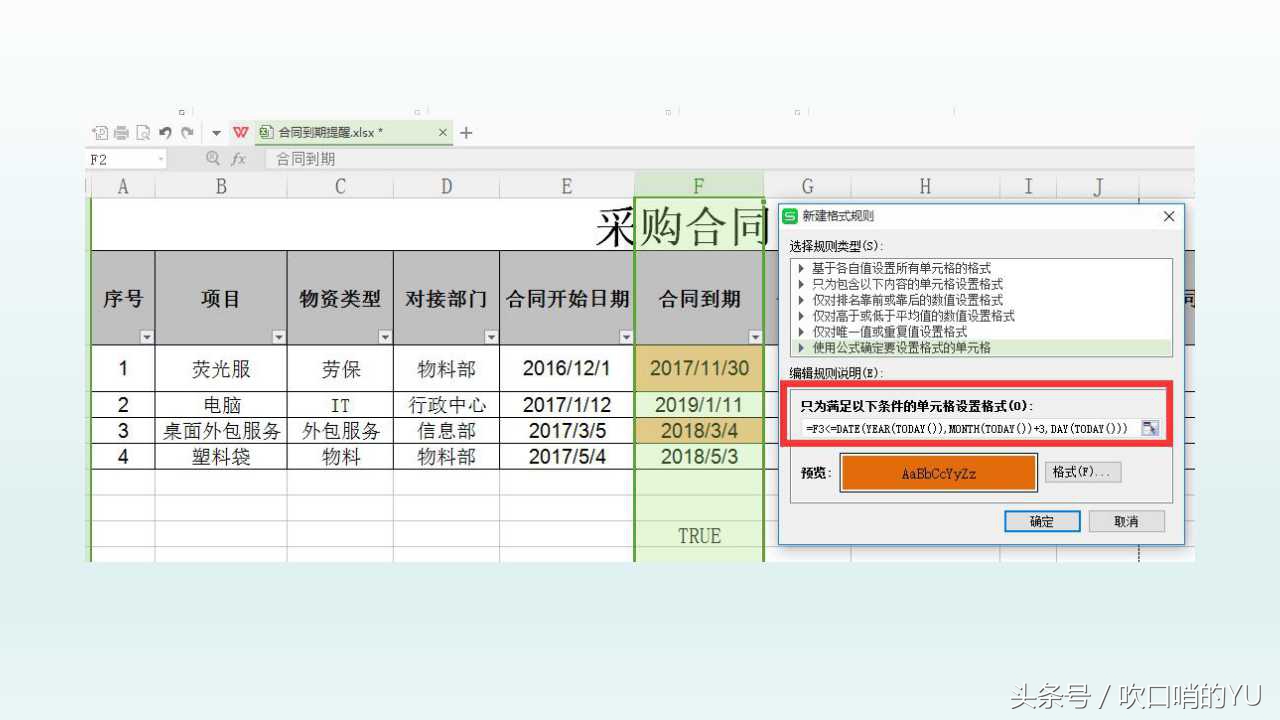This screenshot has height=720, width=1280.
Task: Click the Insert Function fx icon
Action: click(x=240, y=158)
